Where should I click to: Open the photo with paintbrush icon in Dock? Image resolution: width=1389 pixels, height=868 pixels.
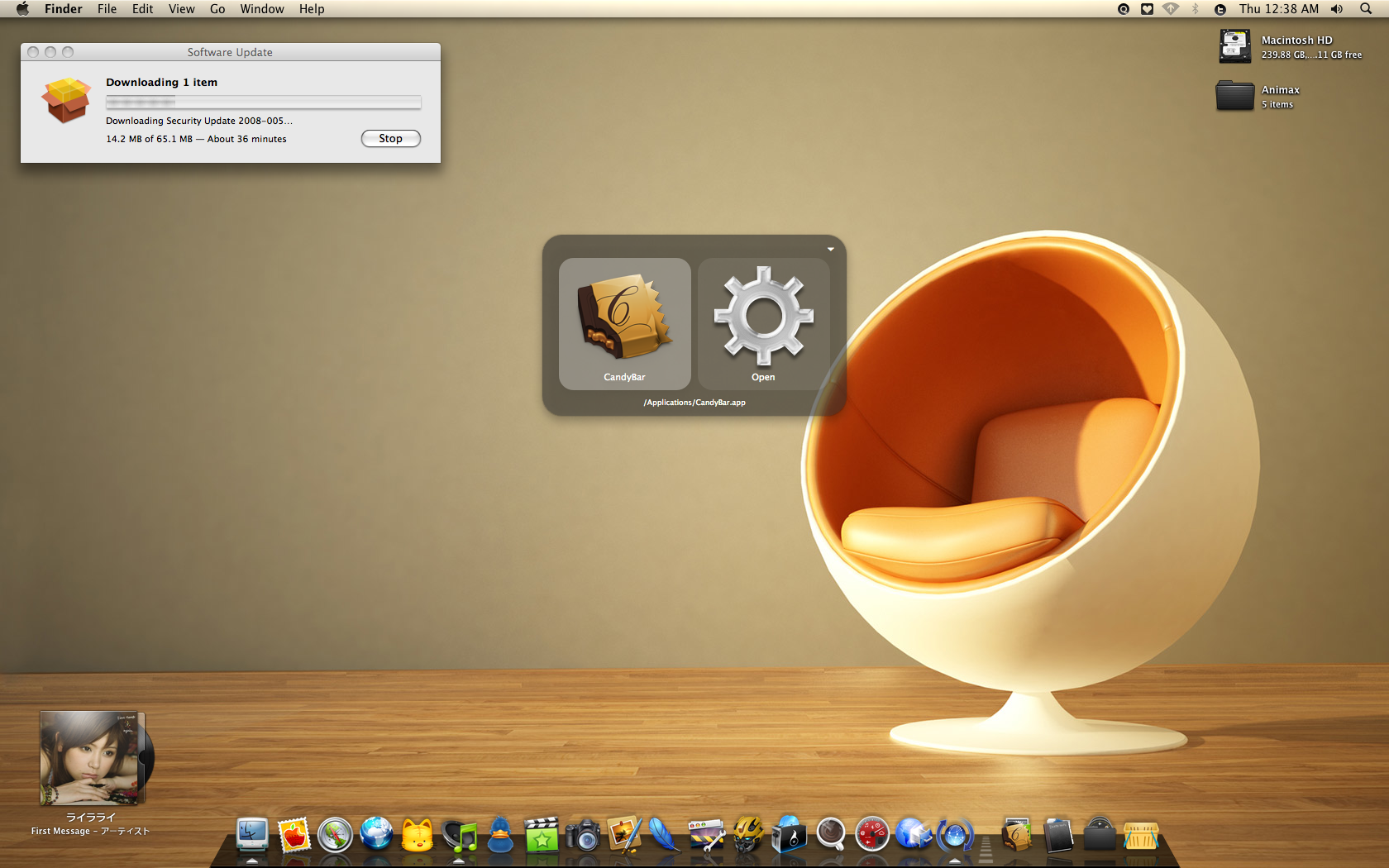(624, 835)
